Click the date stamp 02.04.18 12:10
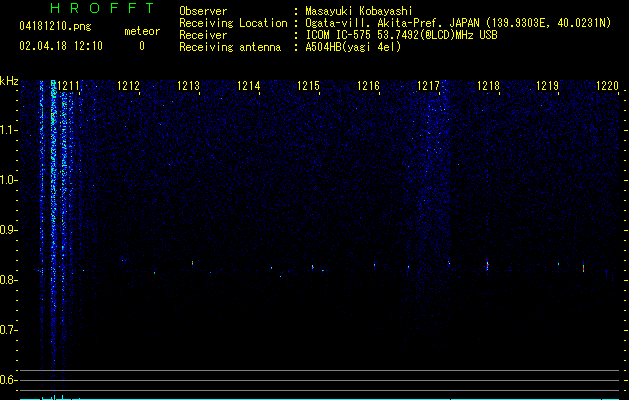The image size is (629, 400). click(x=61, y=46)
